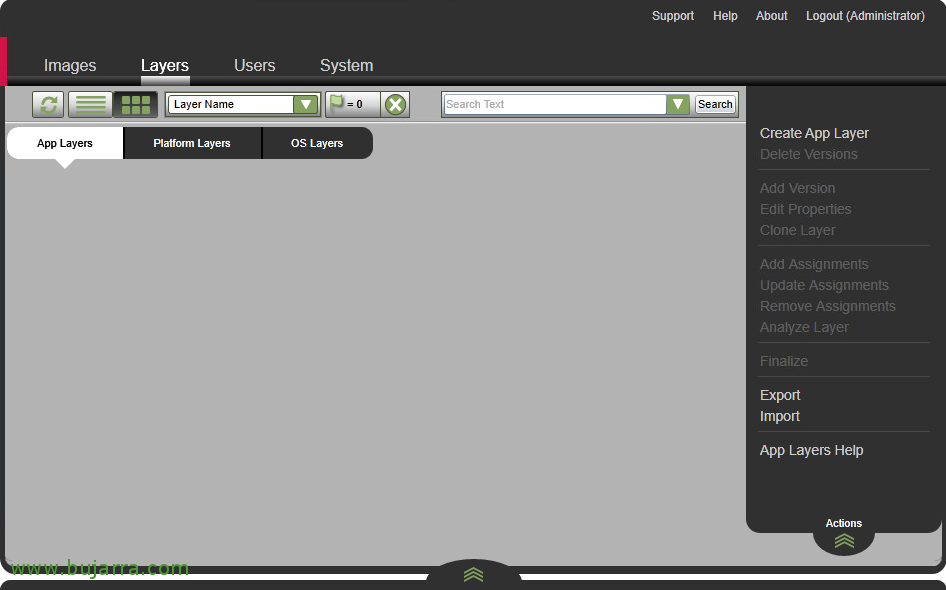Click Add Version action
Screen dimensions: 946x590
pyautogui.click(x=798, y=188)
